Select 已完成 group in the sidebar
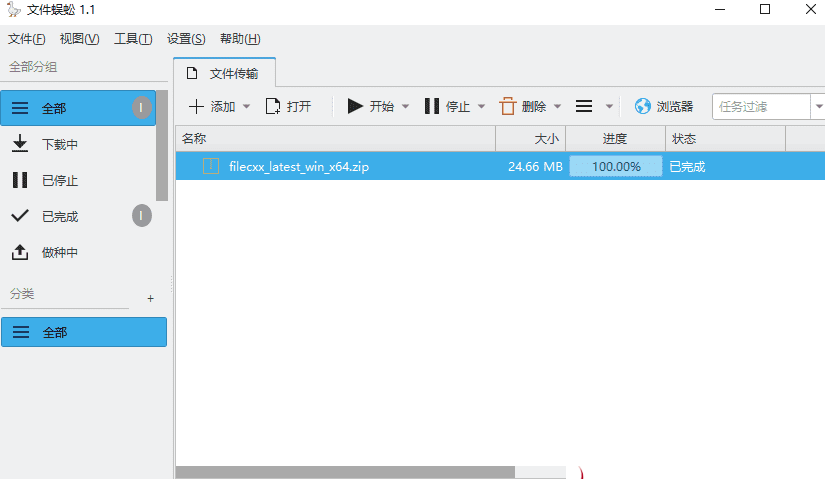 coord(60,217)
